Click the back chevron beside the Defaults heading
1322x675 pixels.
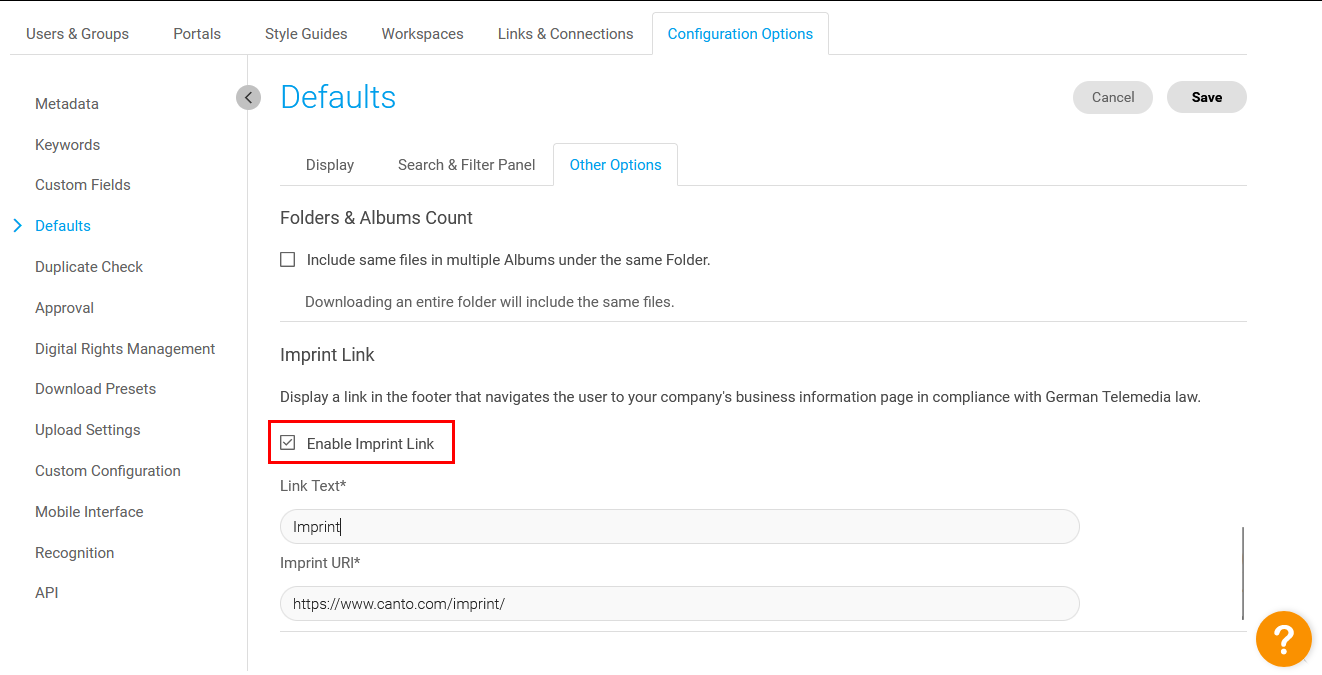click(x=248, y=97)
